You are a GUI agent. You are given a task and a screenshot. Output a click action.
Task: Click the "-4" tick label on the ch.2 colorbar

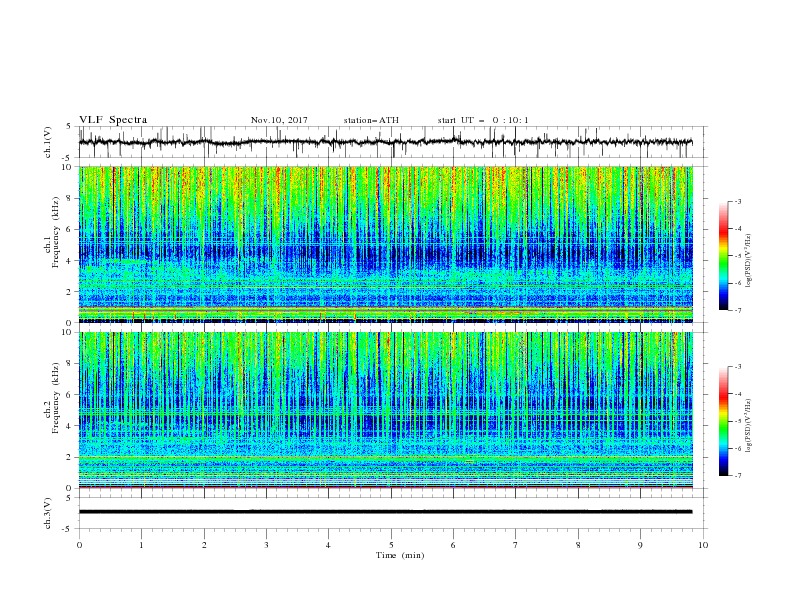click(738, 394)
